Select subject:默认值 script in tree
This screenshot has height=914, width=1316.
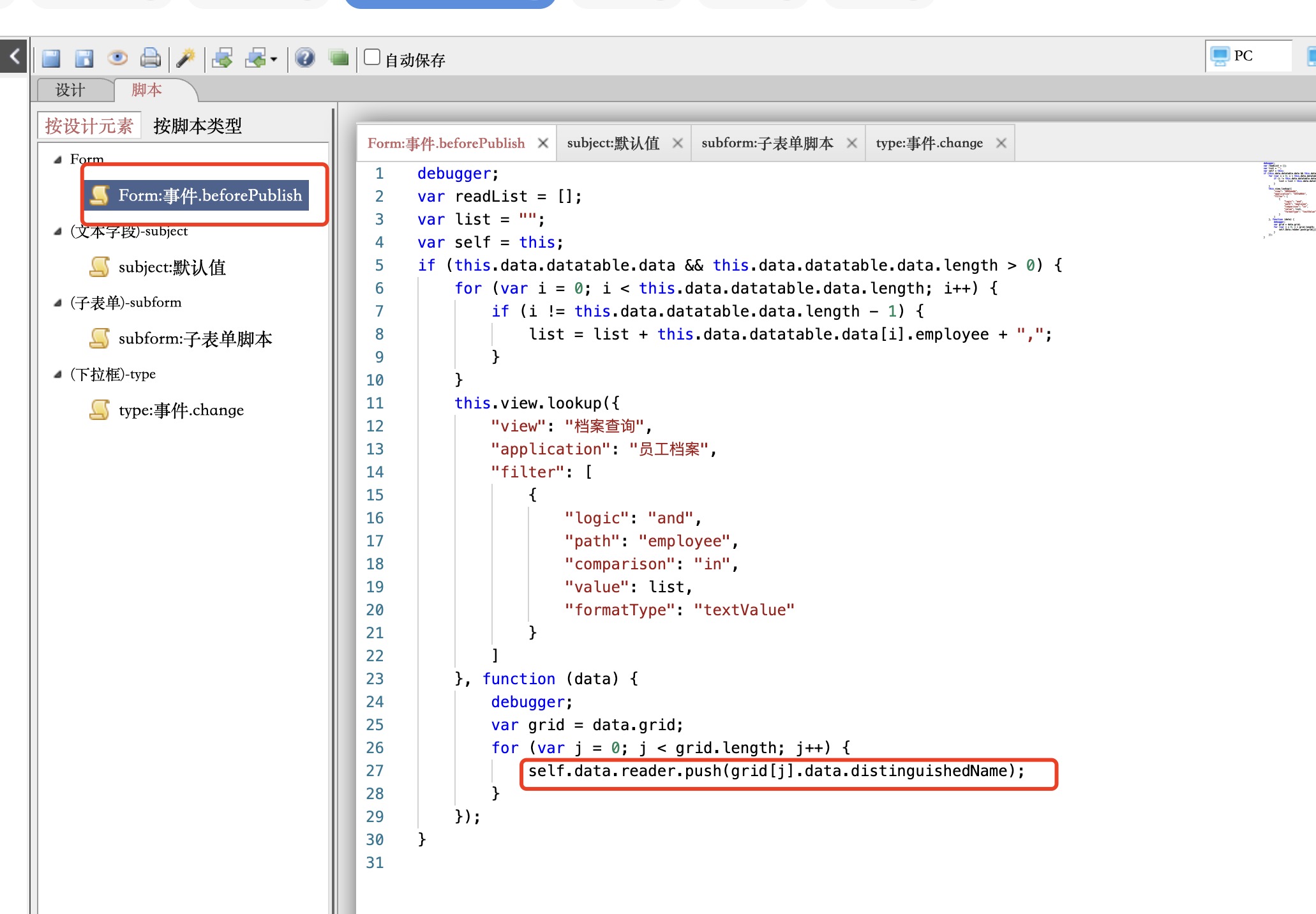(172, 267)
